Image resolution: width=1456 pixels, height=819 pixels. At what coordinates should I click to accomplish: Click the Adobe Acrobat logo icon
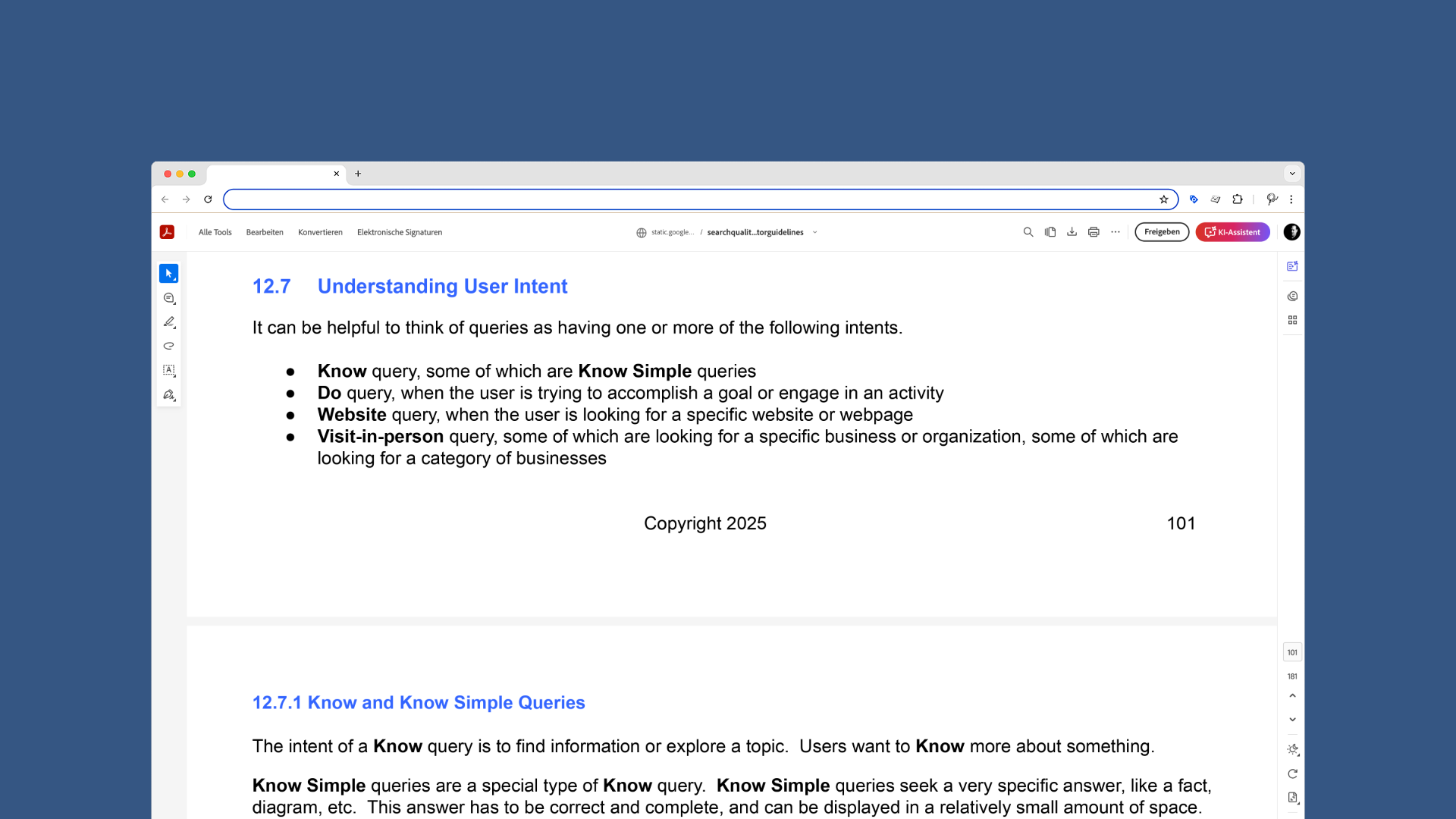click(167, 232)
